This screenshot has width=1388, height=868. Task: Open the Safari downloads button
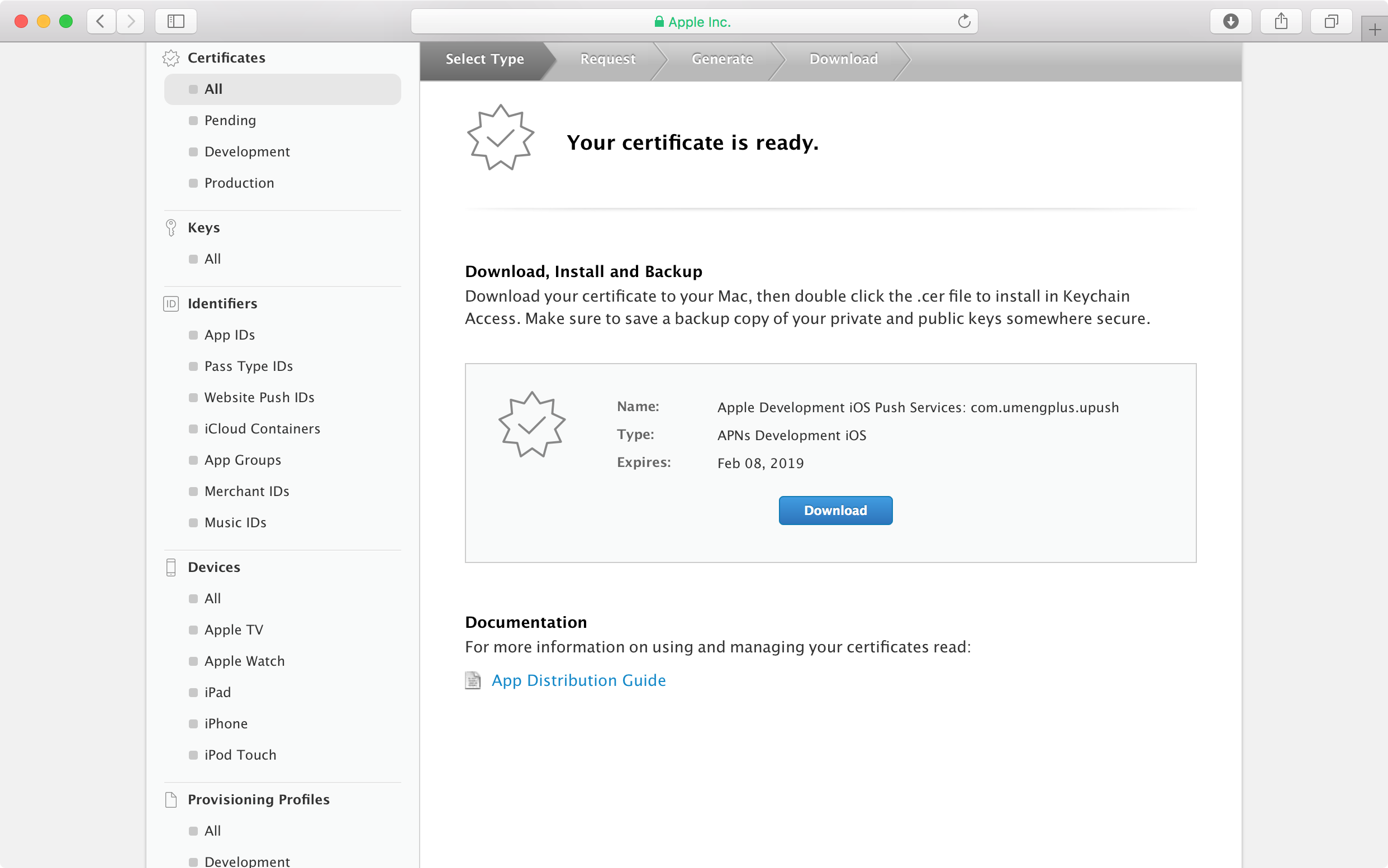1230,22
